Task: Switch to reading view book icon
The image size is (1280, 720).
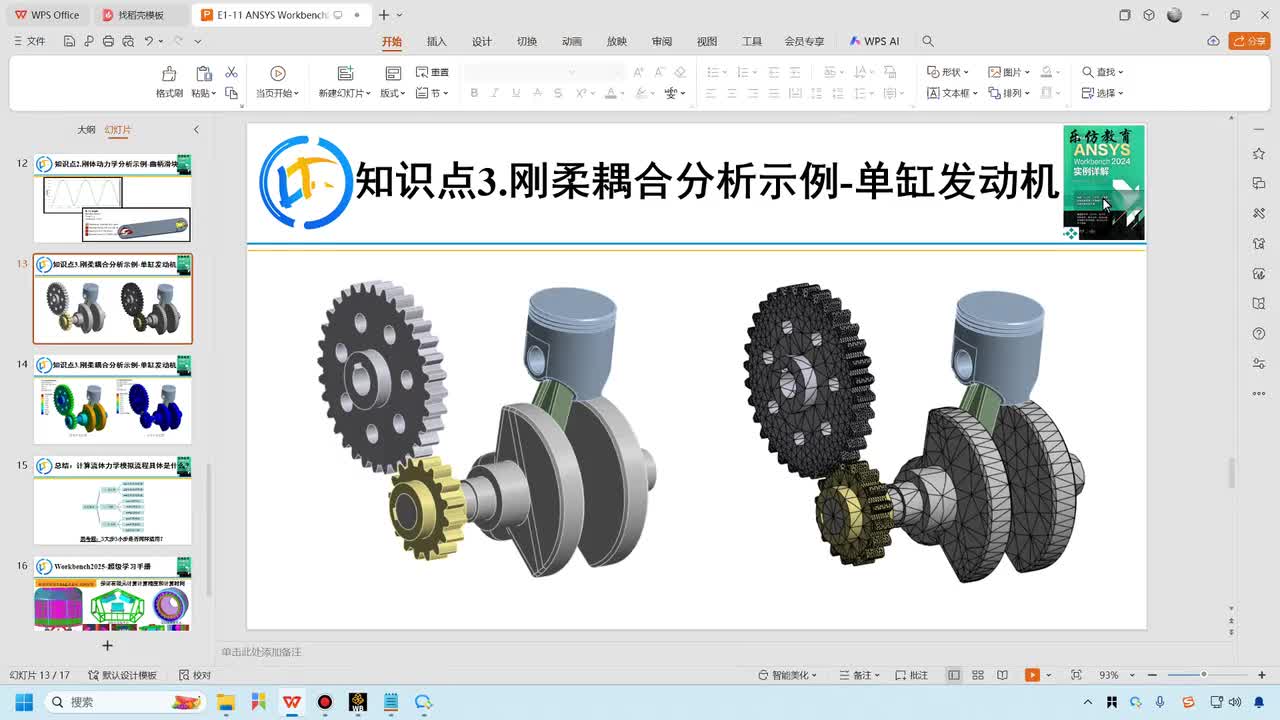Action: (1002, 675)
